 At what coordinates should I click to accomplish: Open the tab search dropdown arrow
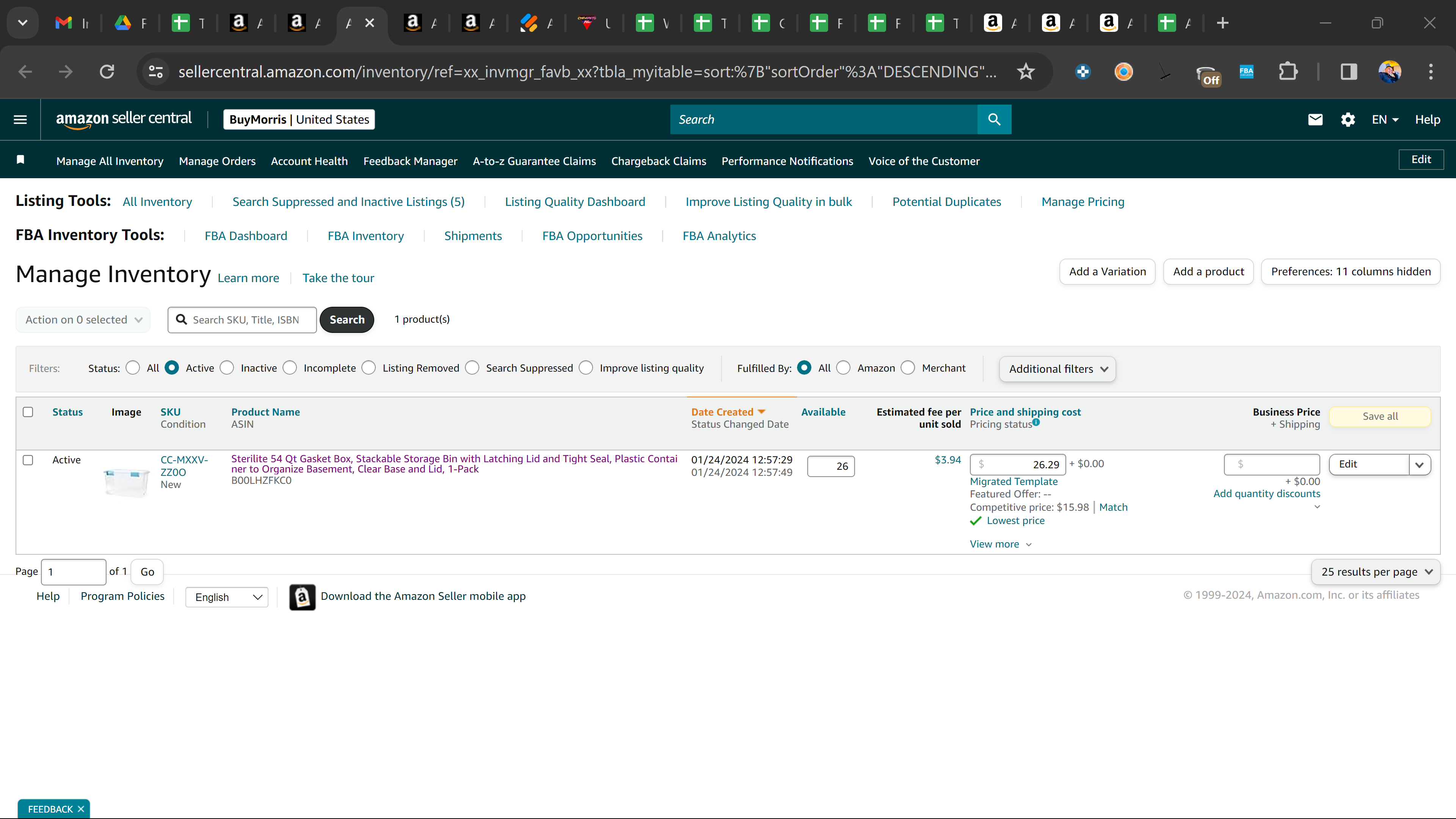[23, 23]
